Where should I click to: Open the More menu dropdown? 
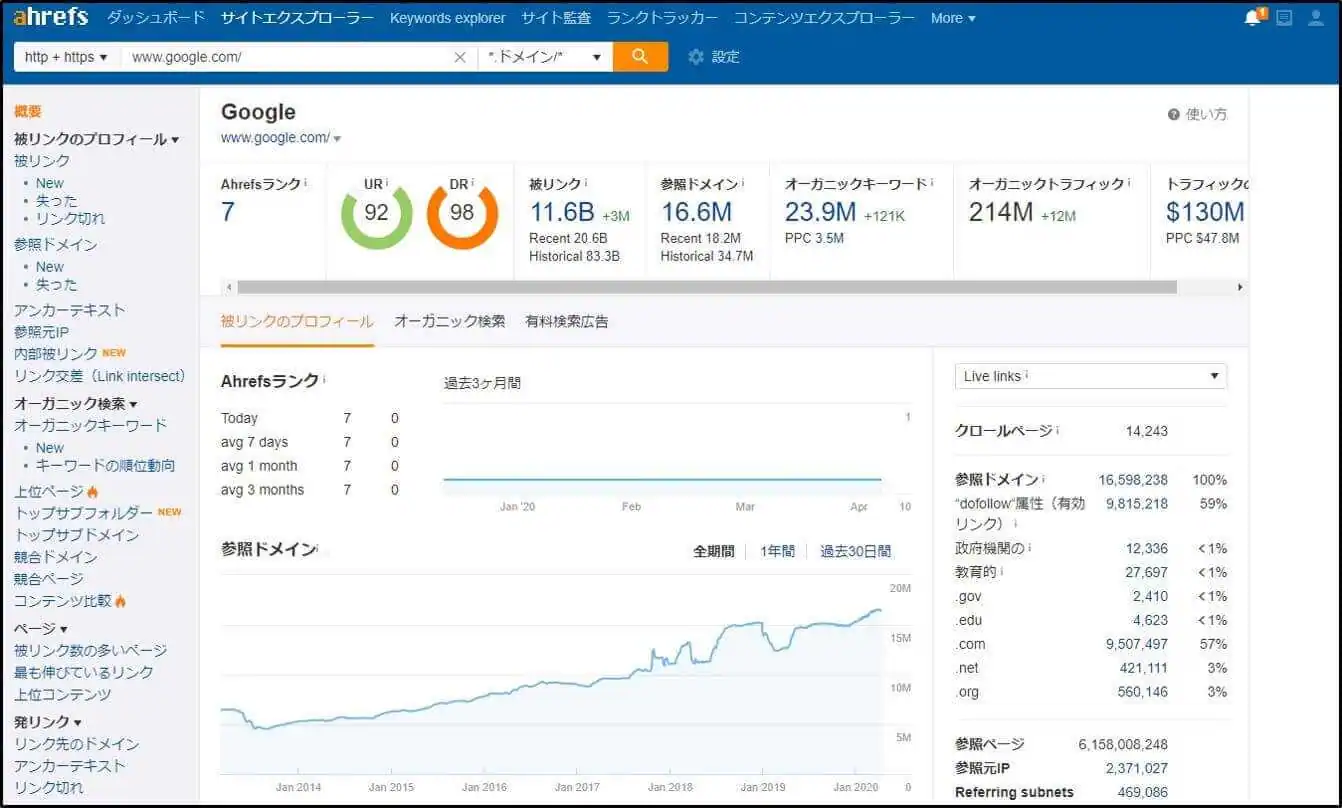tap(953, 18)
